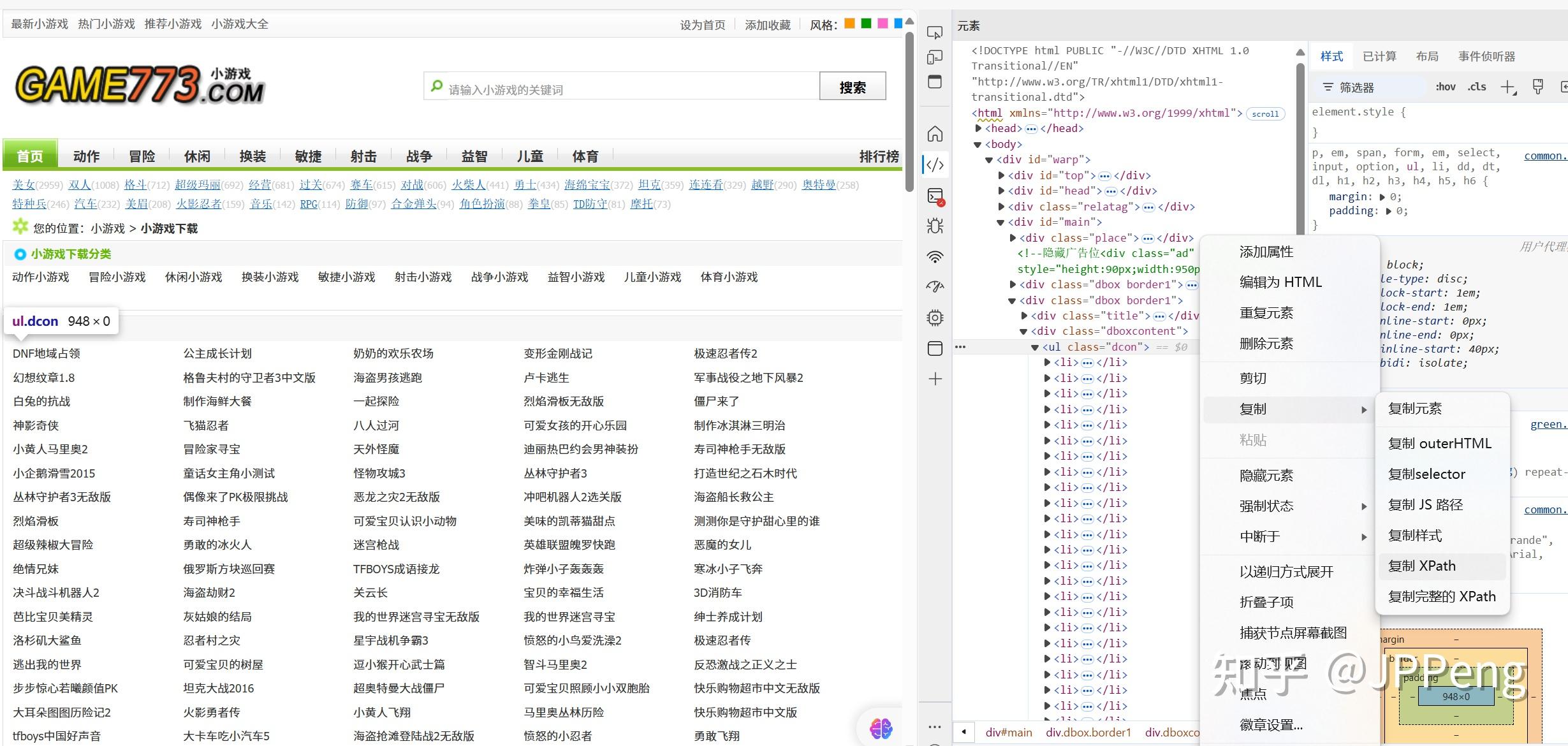Image resolution: width=1568 pixels, height=746 pixels.
Task: Switch to the 已计算 tab
Action: click(x=1379, y=57)
